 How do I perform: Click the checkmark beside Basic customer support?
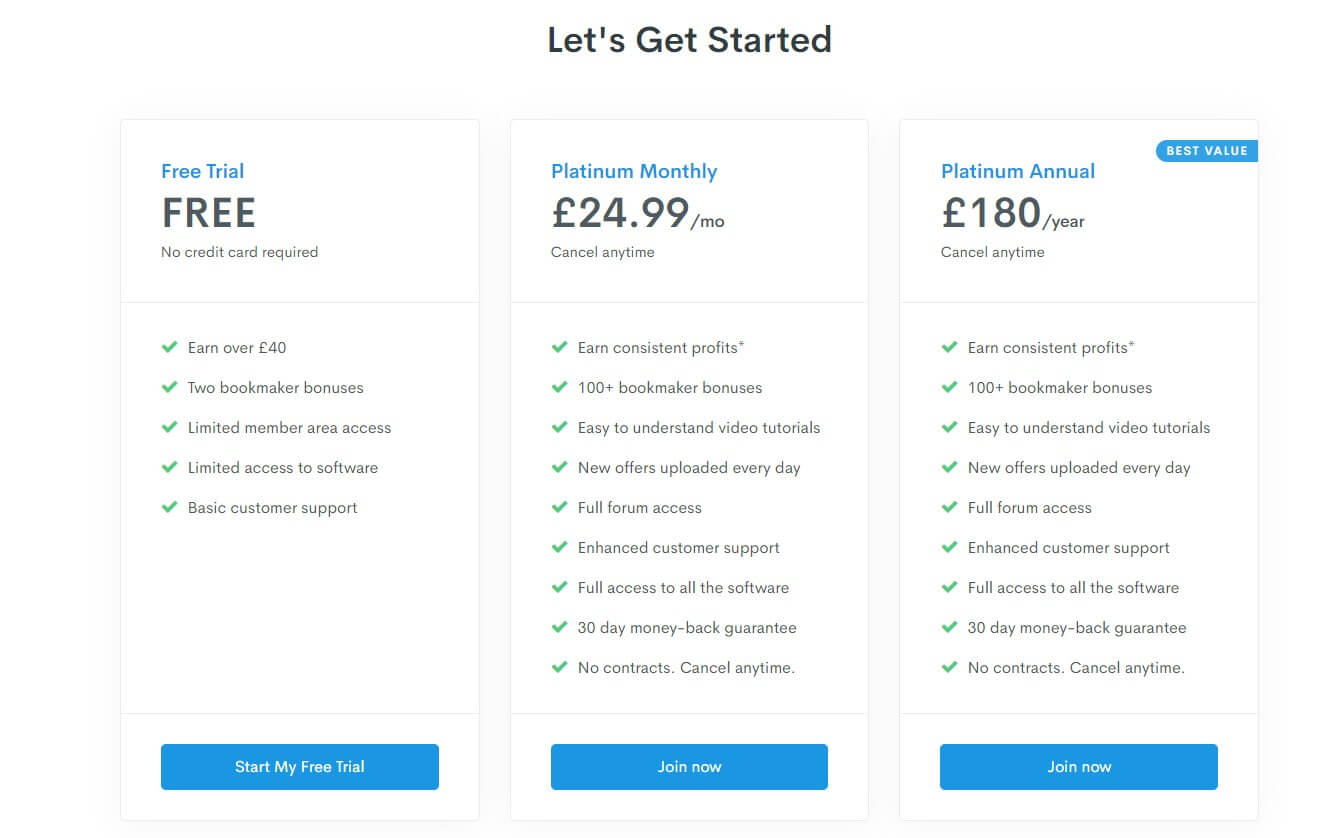tap(169, 507)
